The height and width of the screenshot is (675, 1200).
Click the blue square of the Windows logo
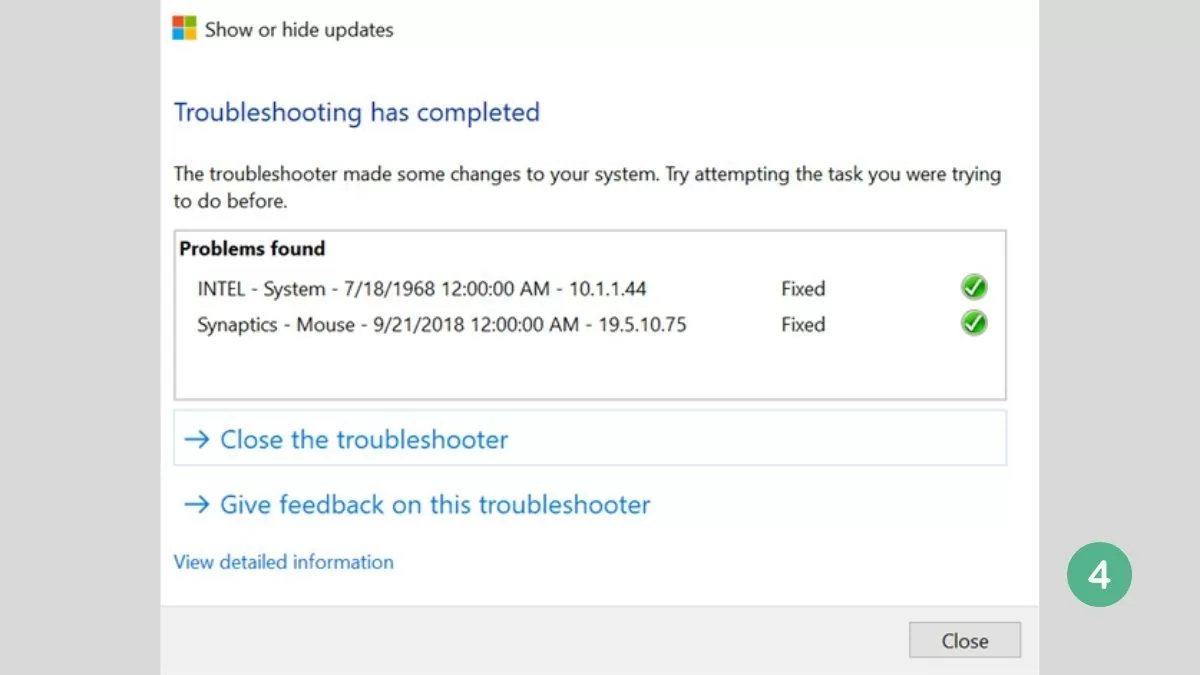[179, 34]
